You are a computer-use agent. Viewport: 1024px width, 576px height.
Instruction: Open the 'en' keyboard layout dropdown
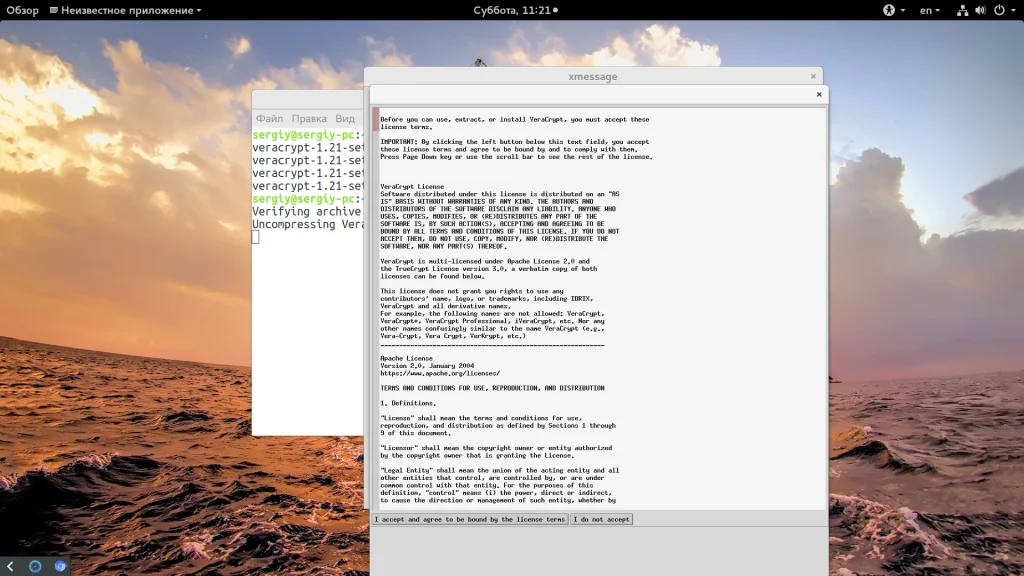click(930, 10)
